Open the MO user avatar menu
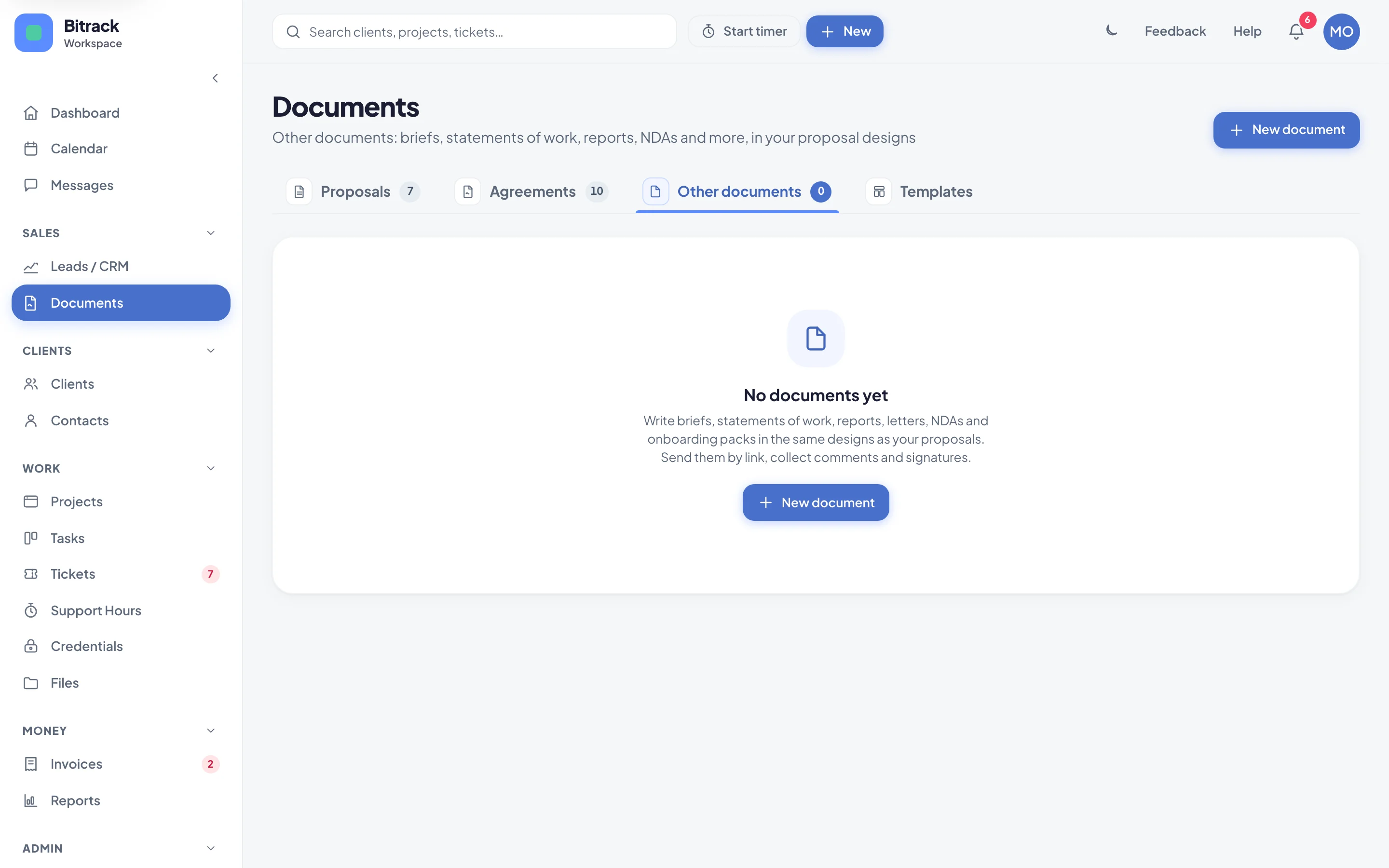 (x=1341, y=31)
